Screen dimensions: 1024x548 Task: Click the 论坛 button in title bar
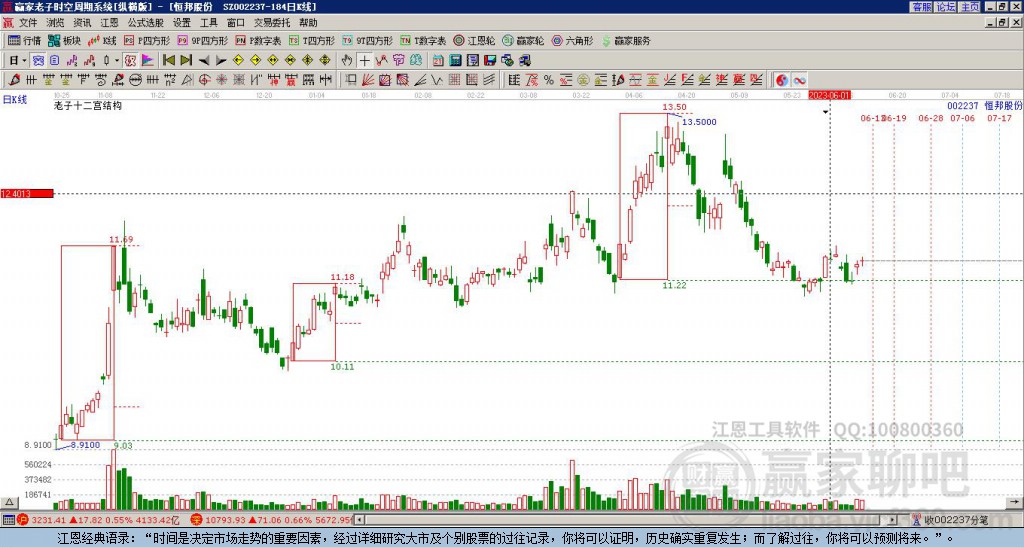[946, 7]
